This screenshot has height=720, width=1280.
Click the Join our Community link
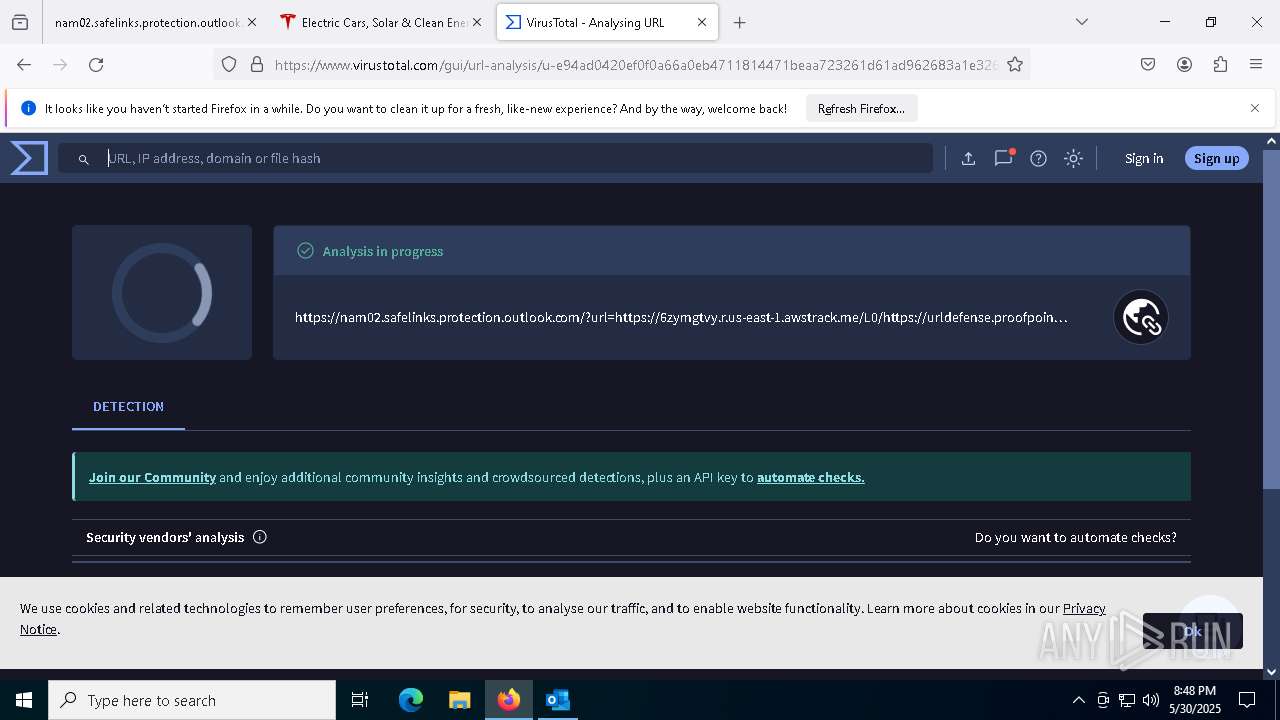point(152,477)
